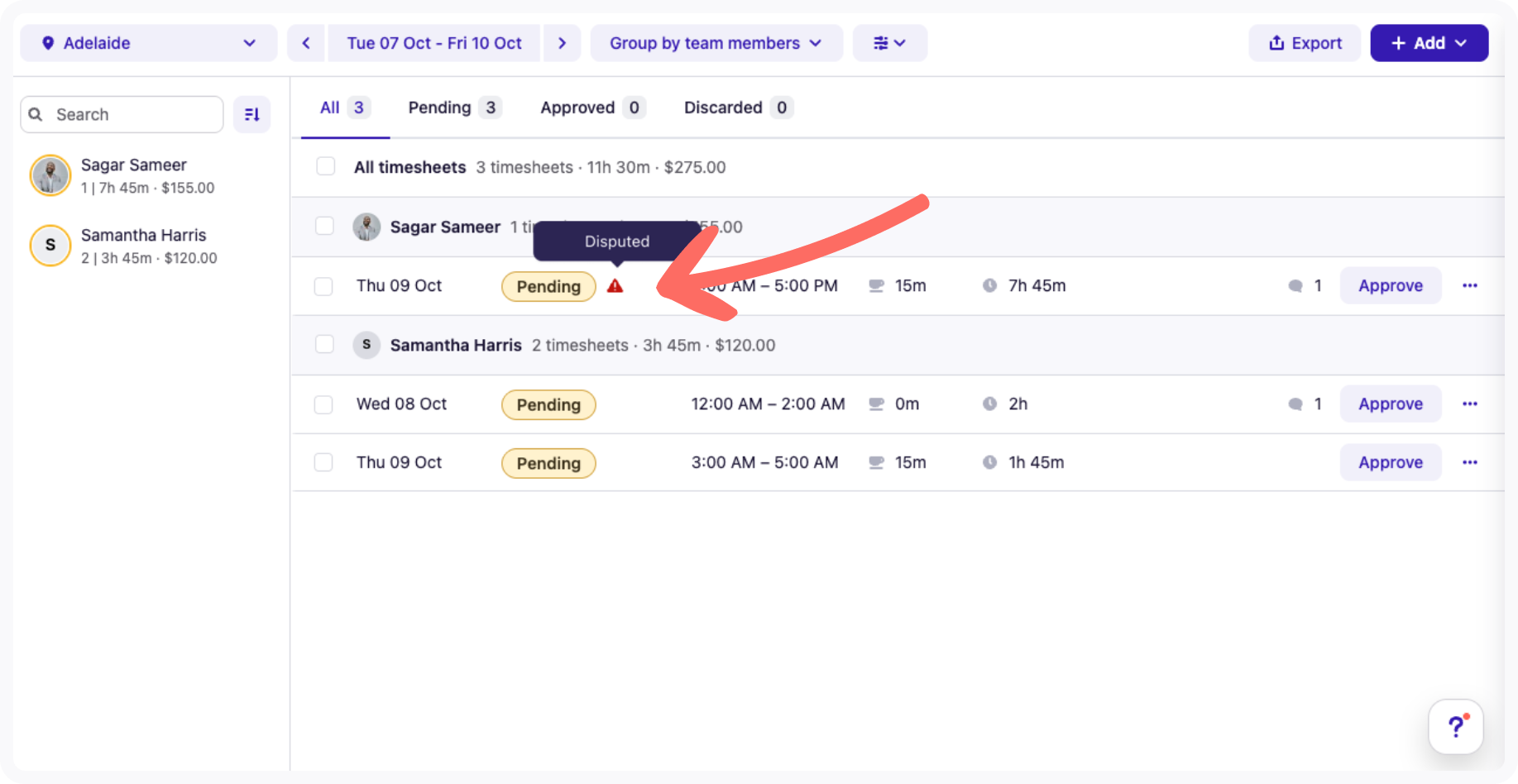The width and height of the screenshot is (1518, 784).
Task: Select Sagar Sameer group checkbox
Action: click(x=324, y=227)
